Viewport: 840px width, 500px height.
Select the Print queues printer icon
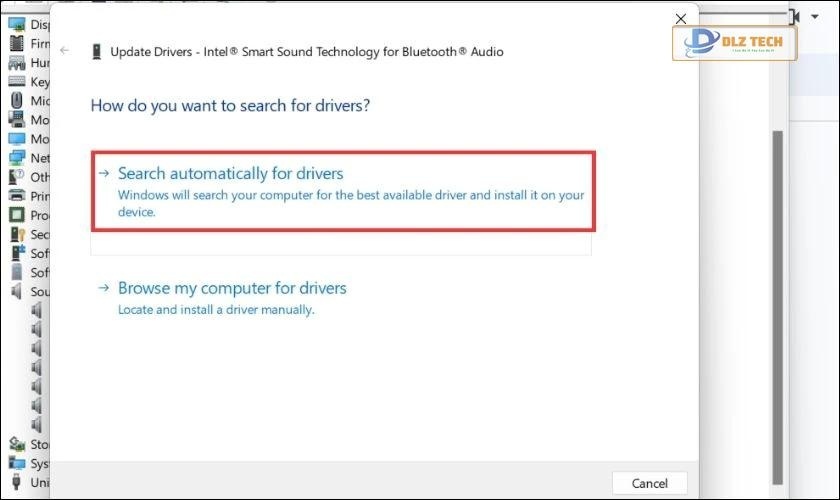[x=16, y=196]
